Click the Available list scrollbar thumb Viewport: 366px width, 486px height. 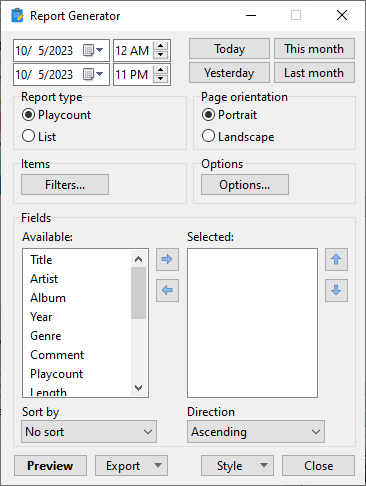pos(139,293)
